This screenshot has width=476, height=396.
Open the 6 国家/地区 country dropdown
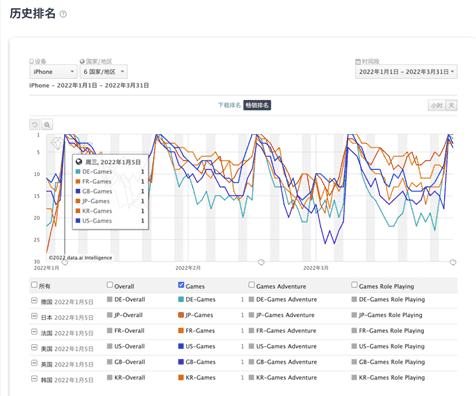click(103, 72)
